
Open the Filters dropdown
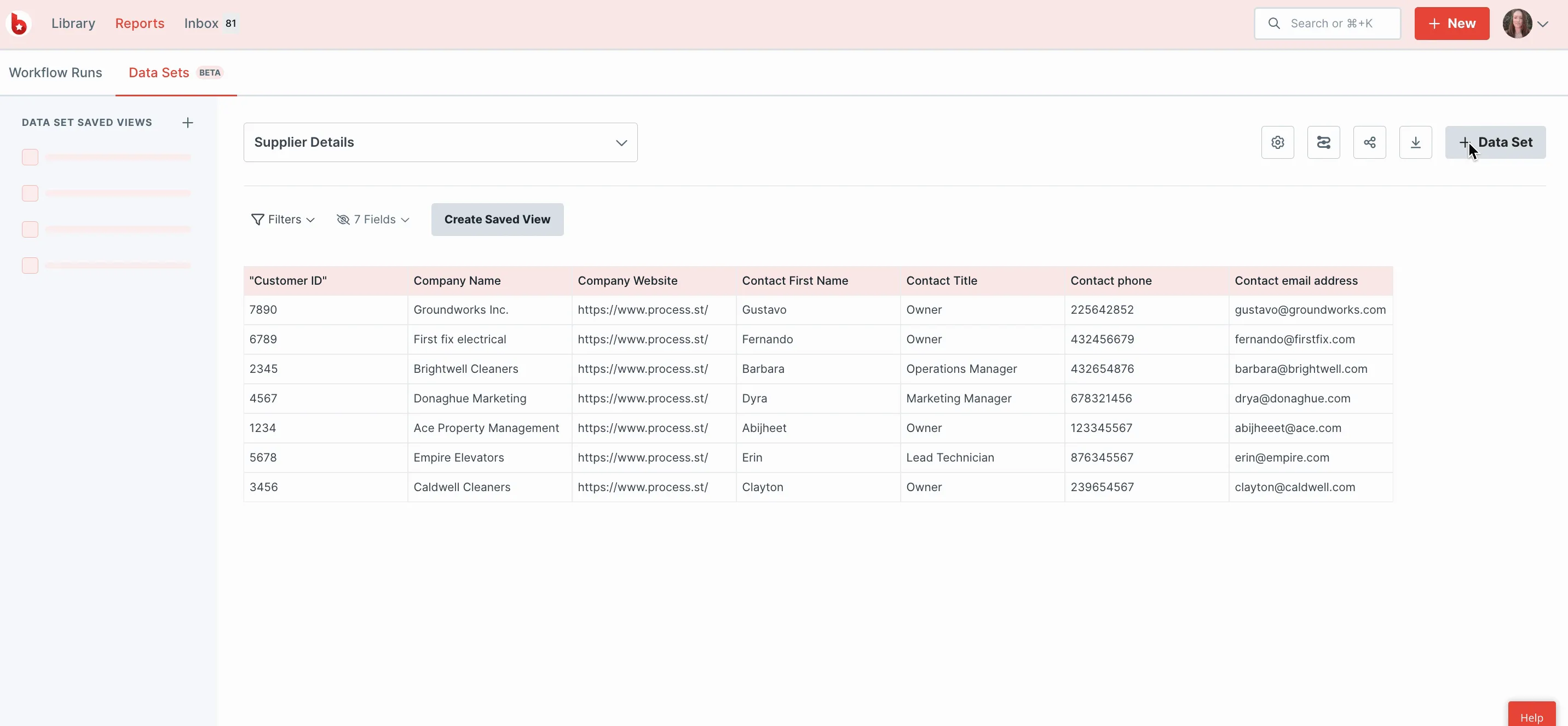click(x=283, y=220)
